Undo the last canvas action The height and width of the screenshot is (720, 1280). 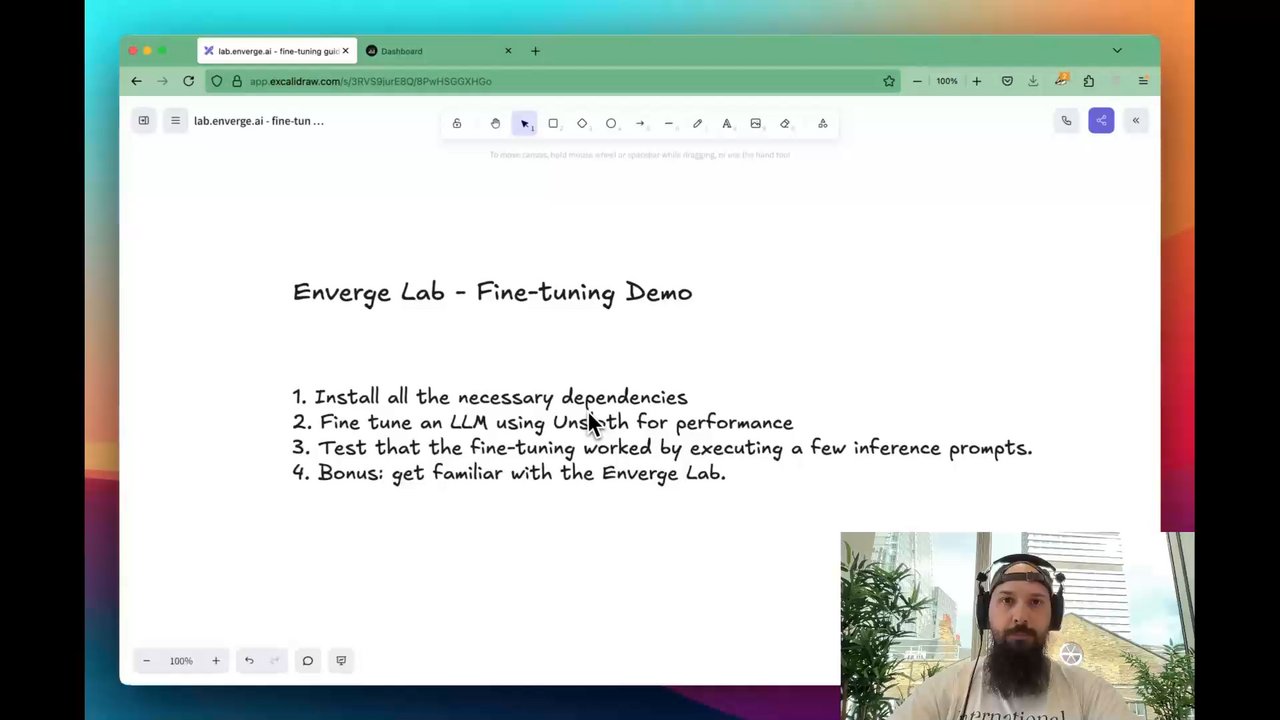[249, 660]
